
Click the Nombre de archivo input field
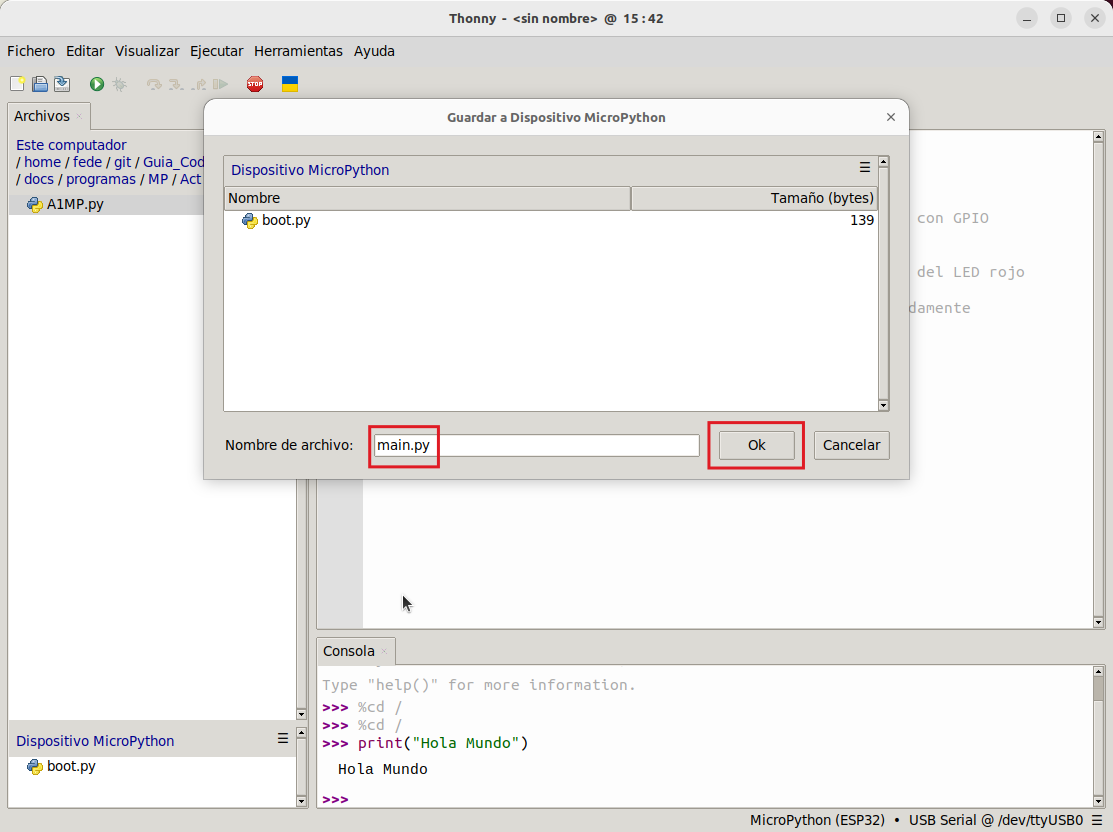(537, 445)
